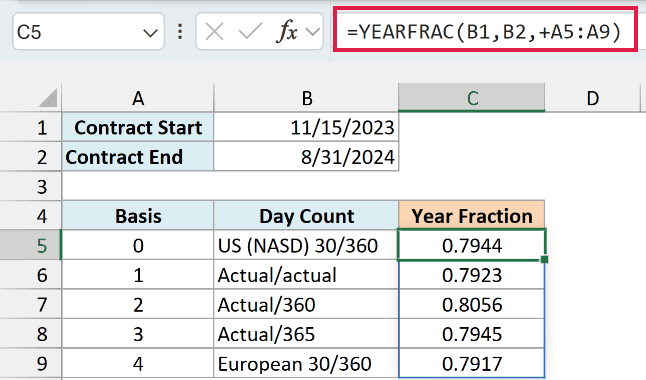Image resolution: width=646 pixels, height=380 pixels.
Task: Select column B header
Action: click(x=306, y=98)
